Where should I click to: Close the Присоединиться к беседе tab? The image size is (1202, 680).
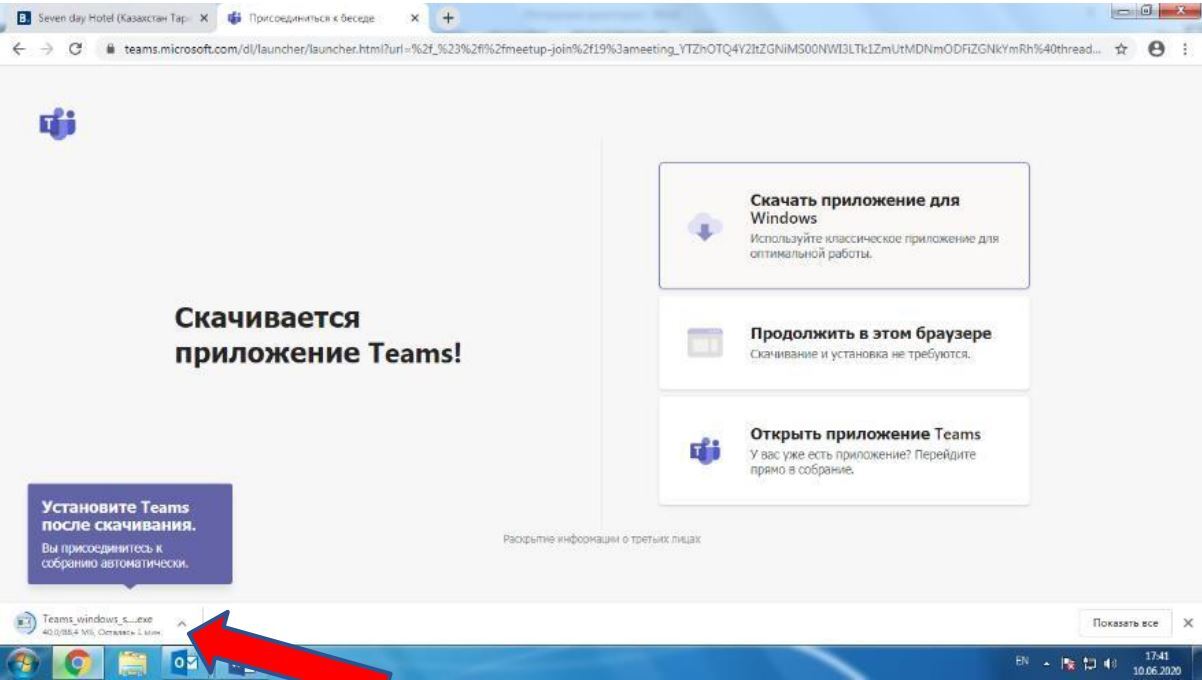point(413,18)
